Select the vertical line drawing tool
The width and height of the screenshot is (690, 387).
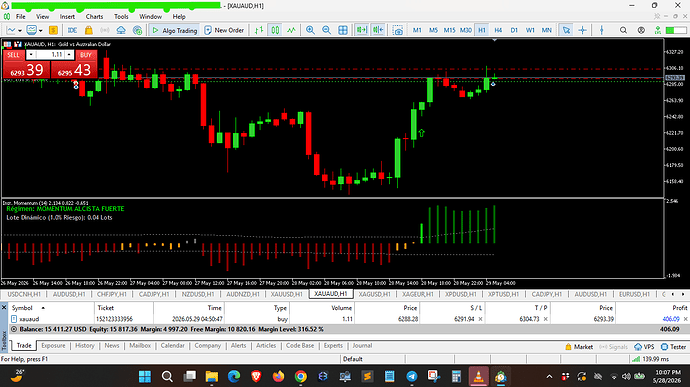coord(602,30)
